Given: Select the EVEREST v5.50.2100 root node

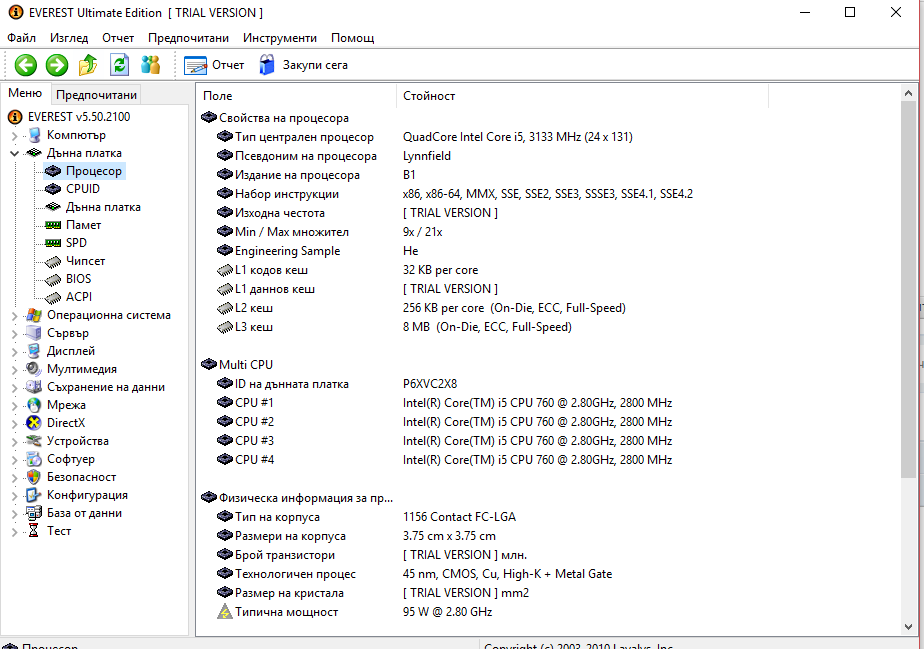Looking at the screenshot, I should 79,117.
